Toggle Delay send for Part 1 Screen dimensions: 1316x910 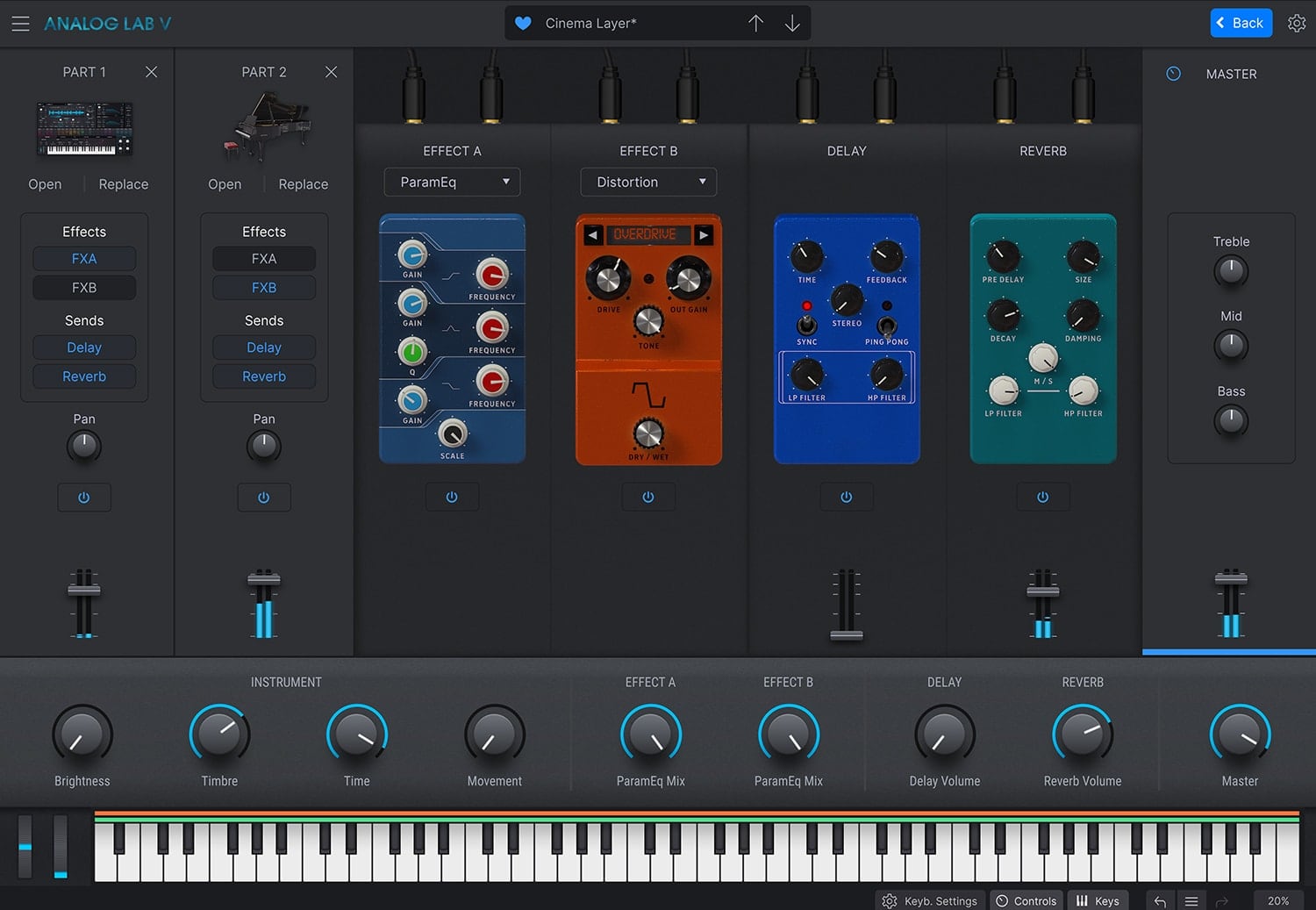click(84, 348)
